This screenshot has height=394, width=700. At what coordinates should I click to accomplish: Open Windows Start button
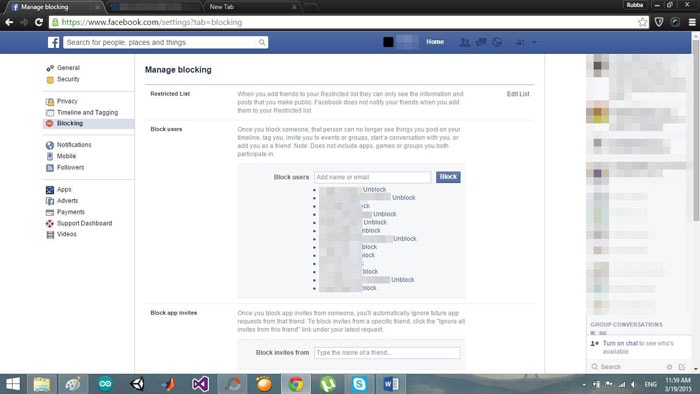pos(13,384)
